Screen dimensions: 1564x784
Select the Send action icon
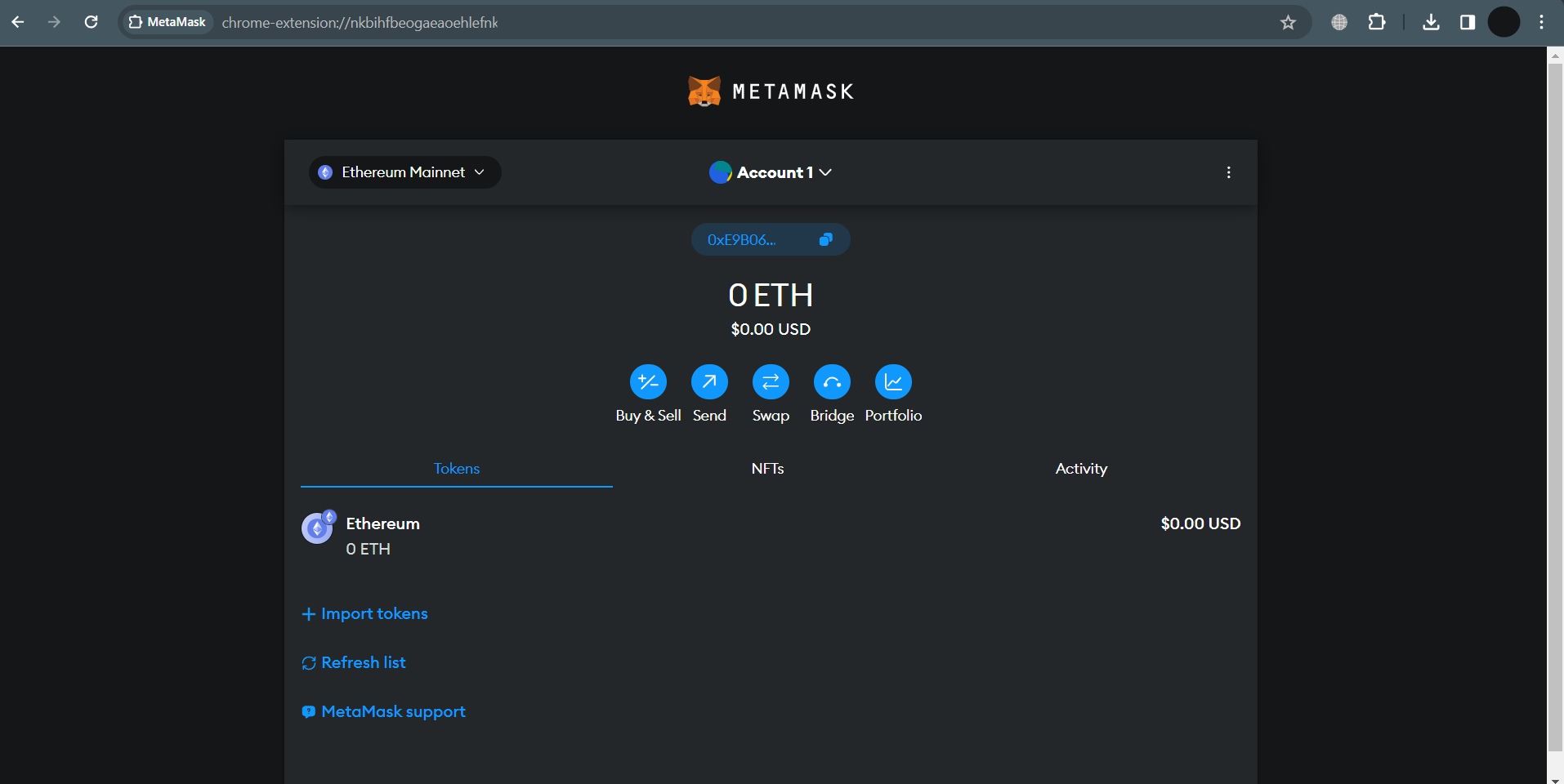coord(708,381)
